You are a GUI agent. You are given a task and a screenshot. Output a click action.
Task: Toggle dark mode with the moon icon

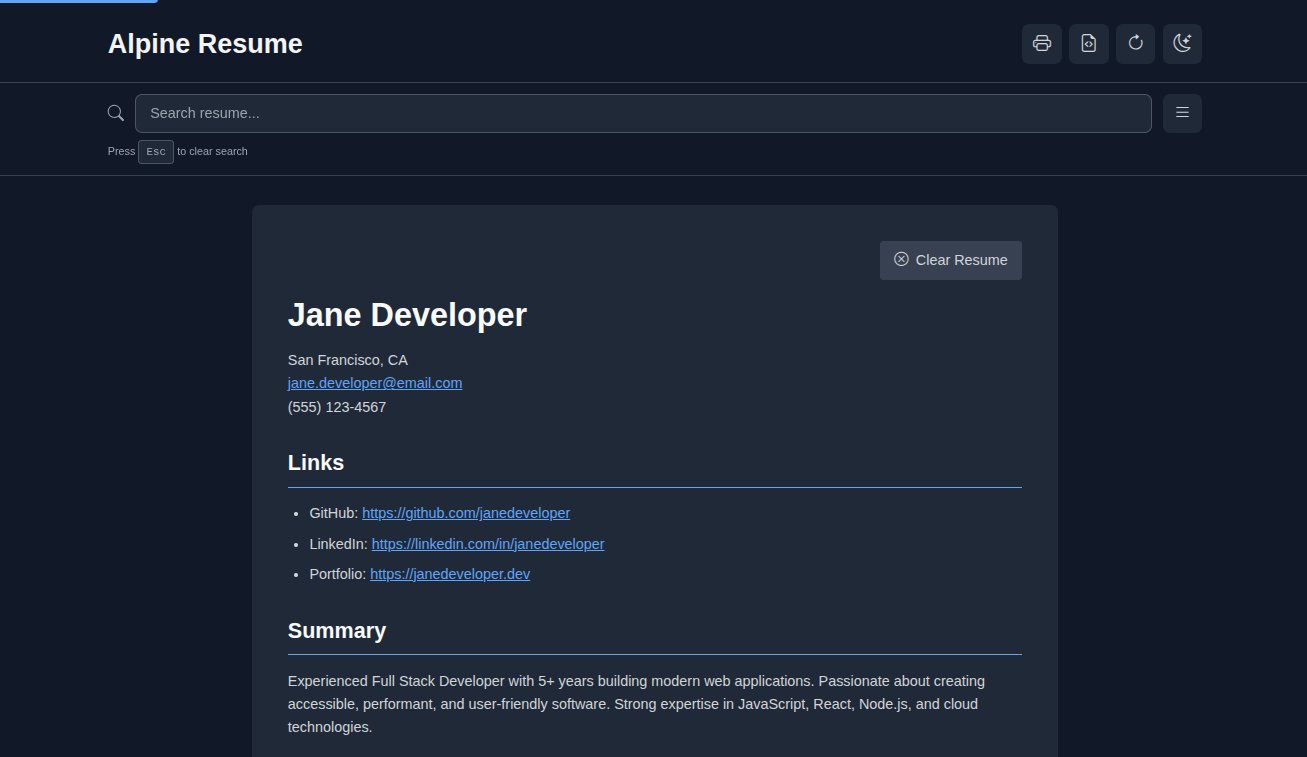pos(1182,44)
